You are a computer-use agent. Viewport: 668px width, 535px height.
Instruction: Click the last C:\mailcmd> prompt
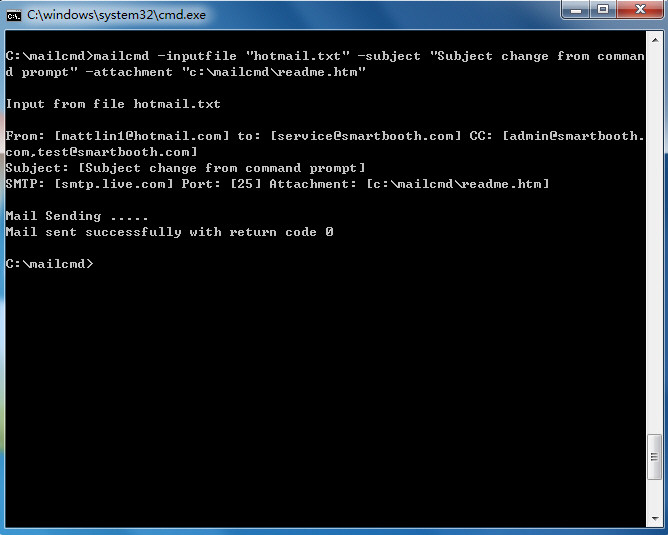pyautogui.click(x=49, y=264)
